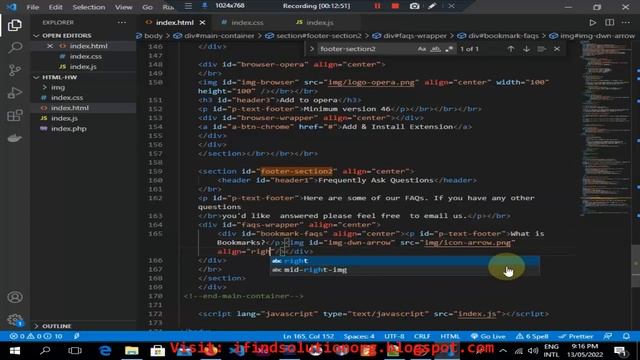Open the Edit menu
This screenshot has width=640, height=360.
[56, 7]
